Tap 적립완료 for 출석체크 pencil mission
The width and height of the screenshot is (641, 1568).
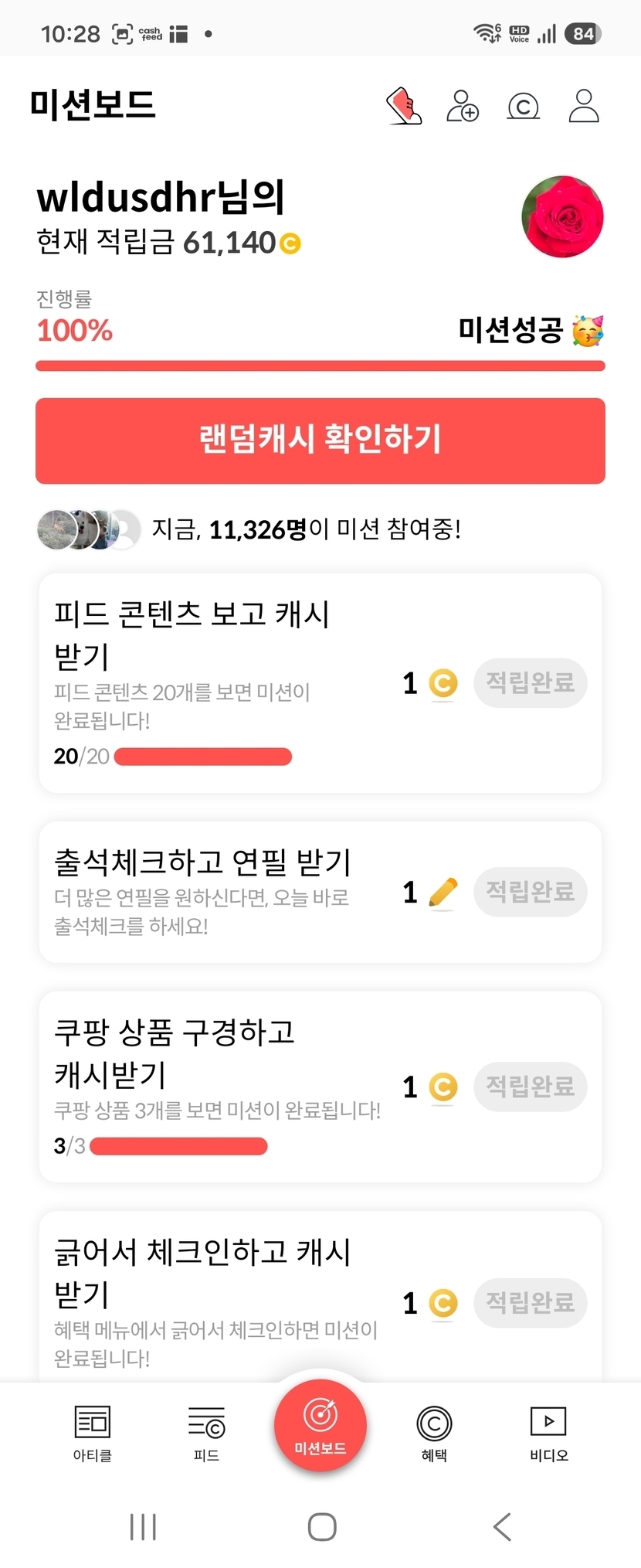pyautogui.click(x=530, y=892)
